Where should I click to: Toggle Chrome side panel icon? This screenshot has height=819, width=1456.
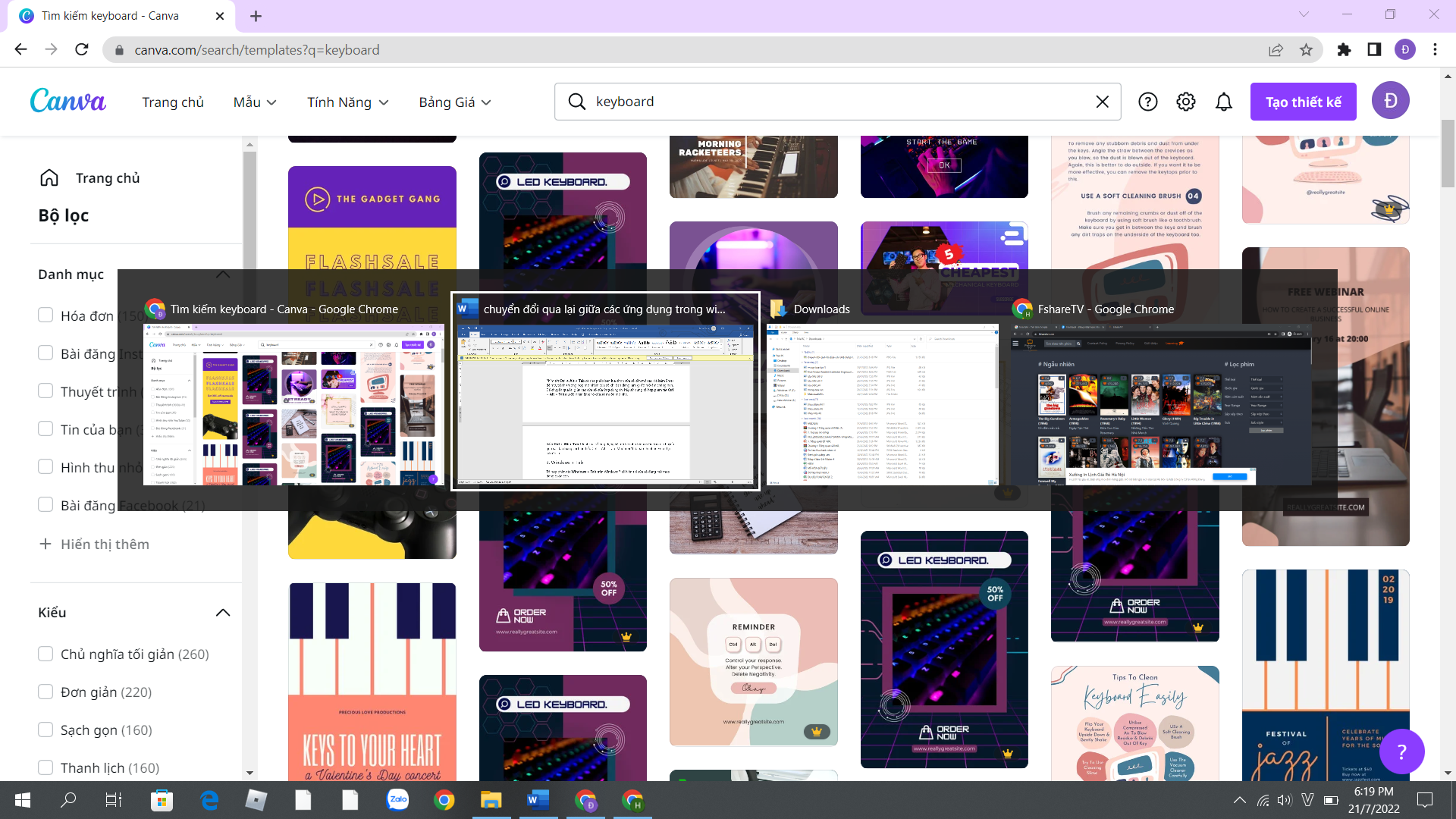(1374, 49)
